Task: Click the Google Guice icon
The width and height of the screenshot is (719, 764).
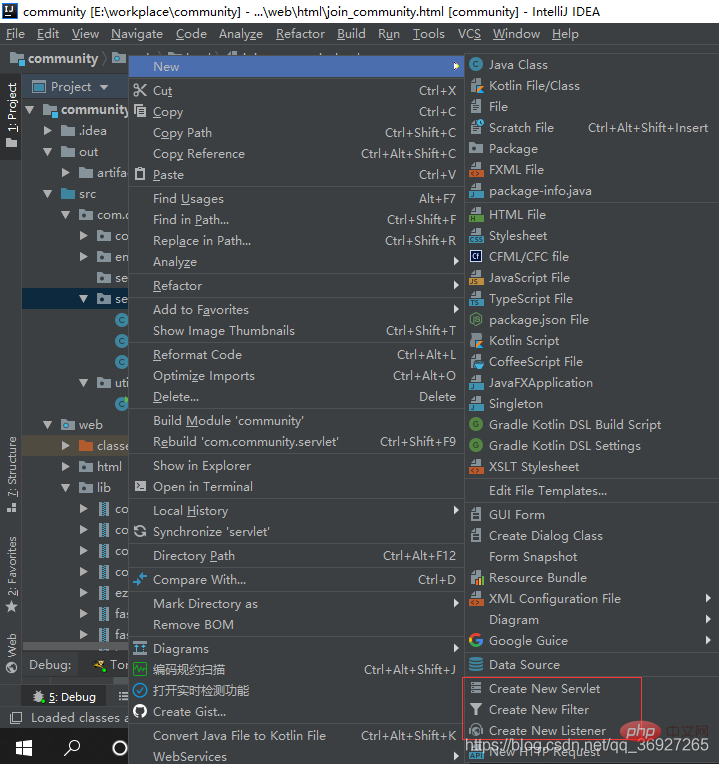Action: pos(476,641)
